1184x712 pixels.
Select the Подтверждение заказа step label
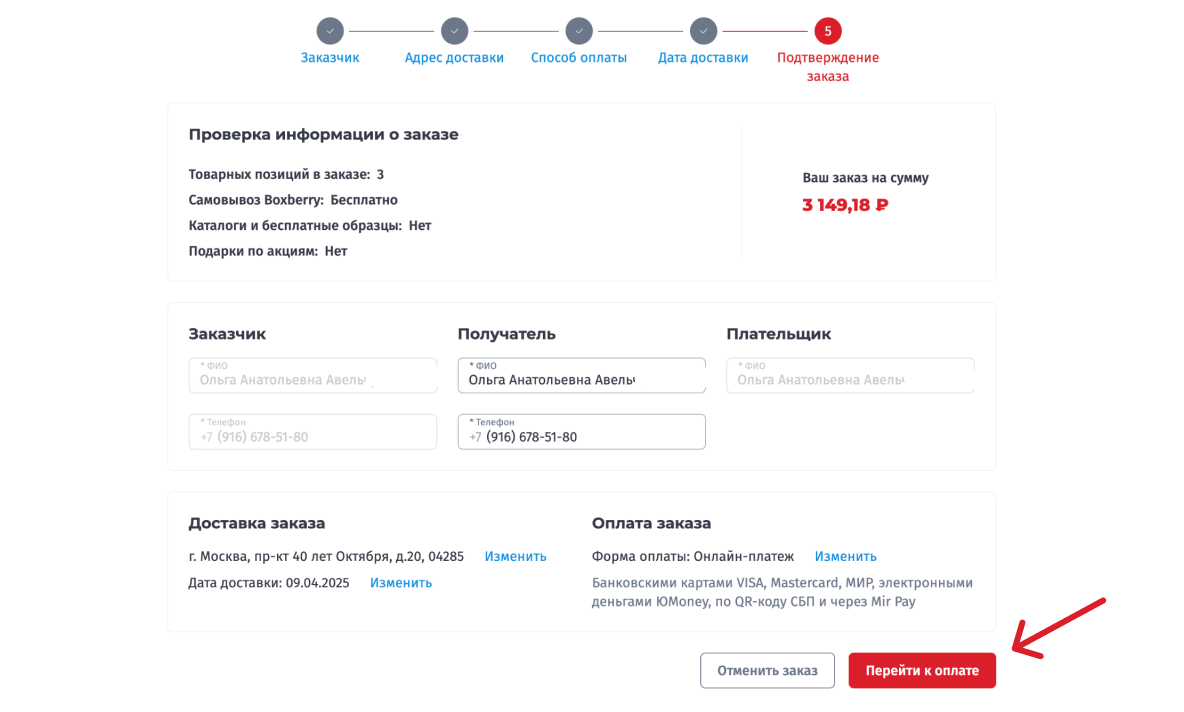[828, 67]
